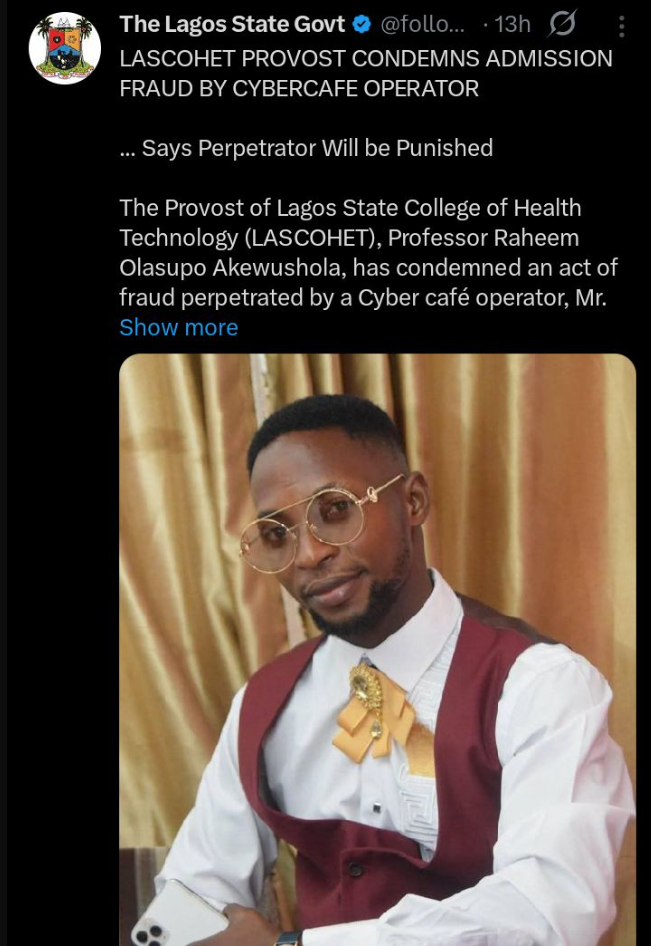Click the text Technology (LASCOHET), Professor Raheem
Screen dimensions: 651x946
pos(349,238)
